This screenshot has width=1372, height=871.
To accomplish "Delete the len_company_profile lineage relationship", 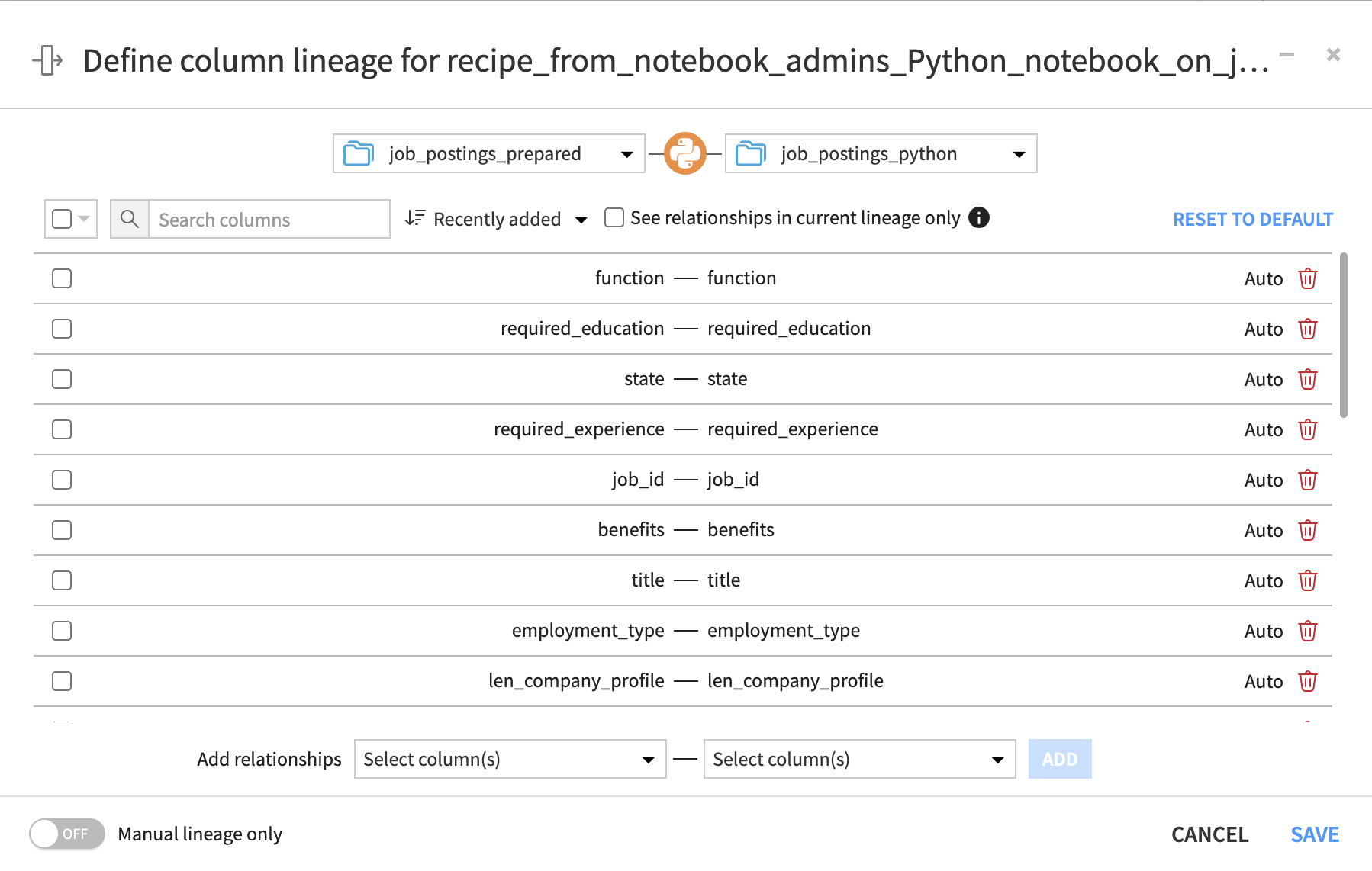I will 1308,681.
